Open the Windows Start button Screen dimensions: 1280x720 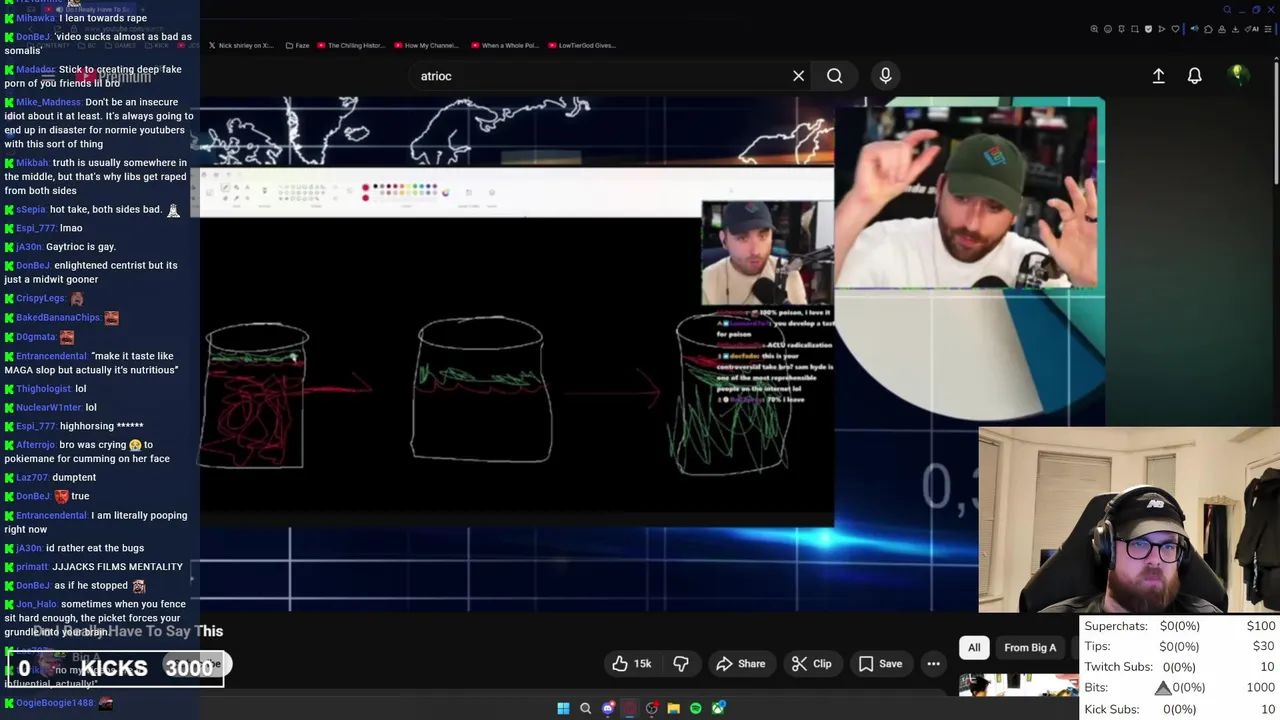tap(563, 709)
